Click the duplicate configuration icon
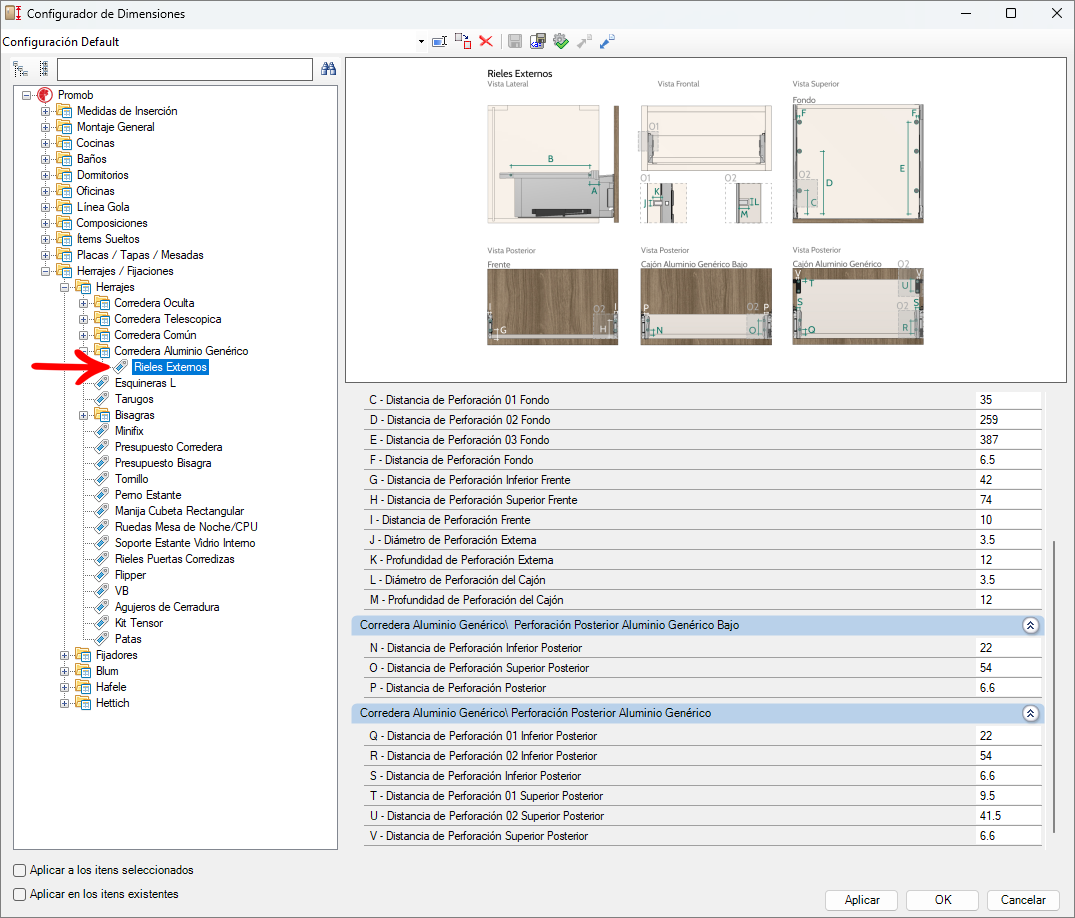 click(463, 42)
